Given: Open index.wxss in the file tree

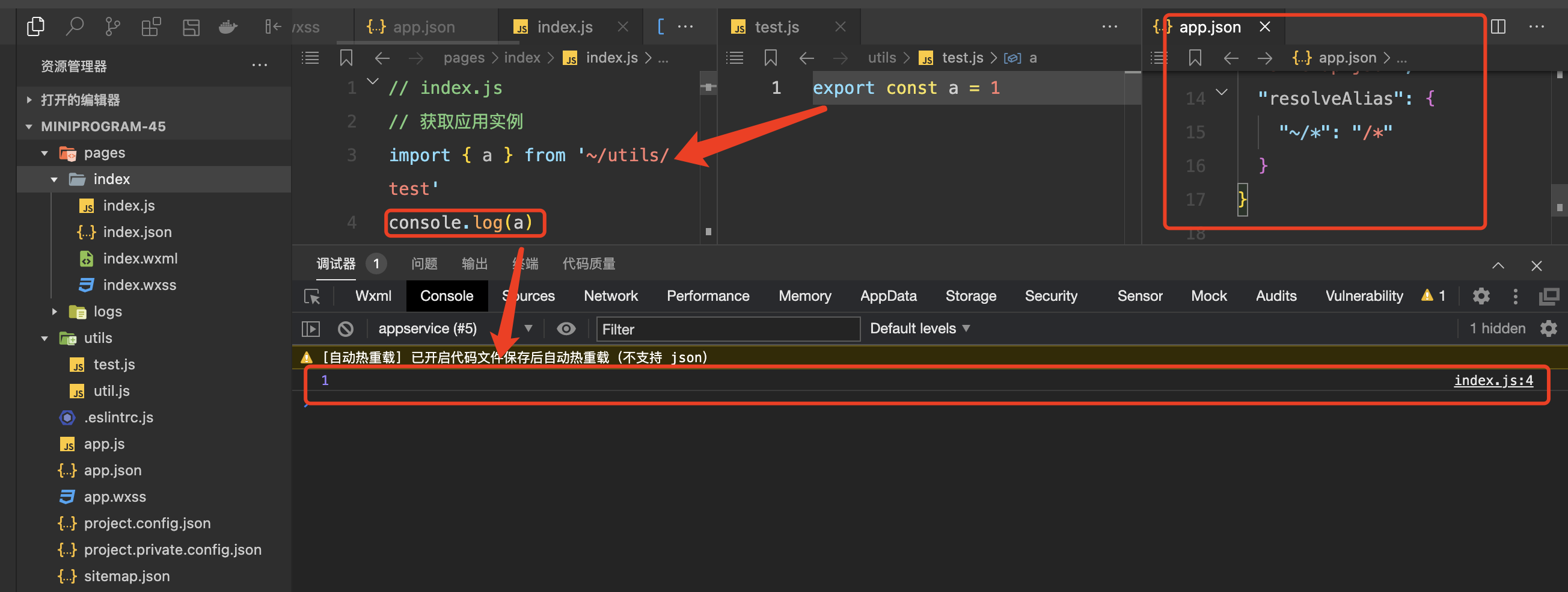Looking at the screenshot, I should pos(139,285).
